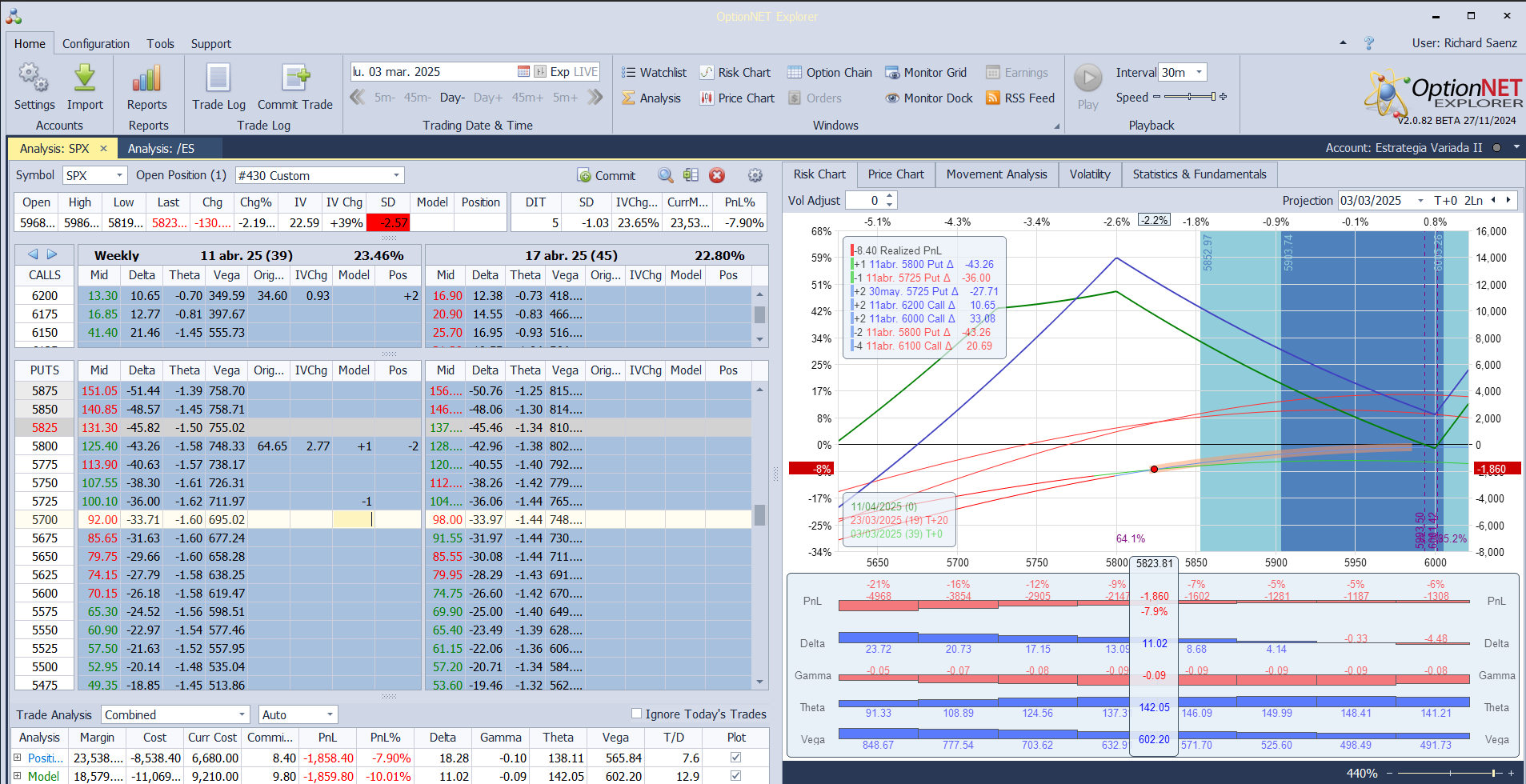This screenshot has width=1526, height=784.
Task: Expand the Position row in trade analysis
Action: (17, 757)
